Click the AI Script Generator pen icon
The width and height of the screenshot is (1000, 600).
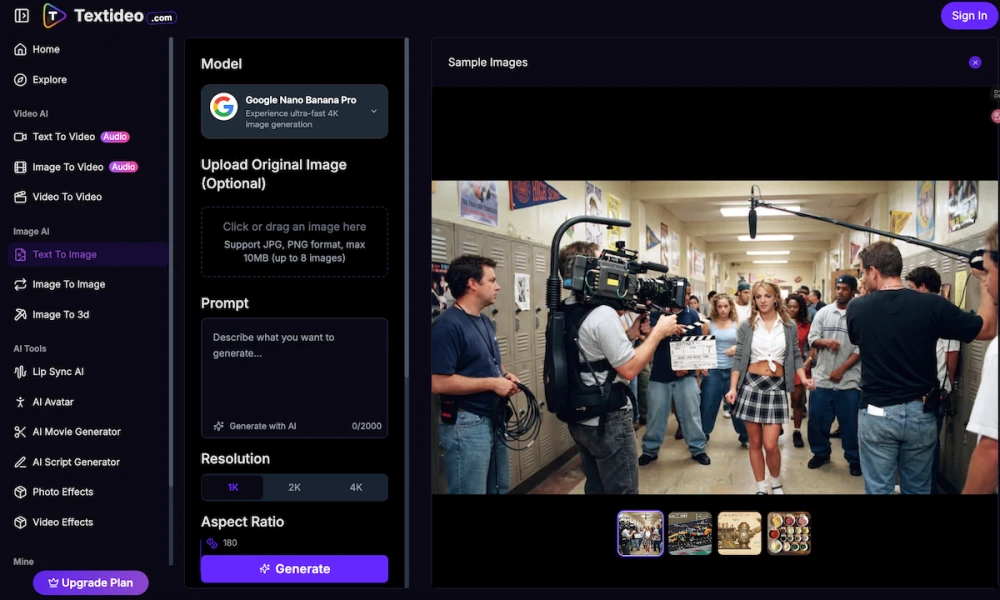(20, 462)
